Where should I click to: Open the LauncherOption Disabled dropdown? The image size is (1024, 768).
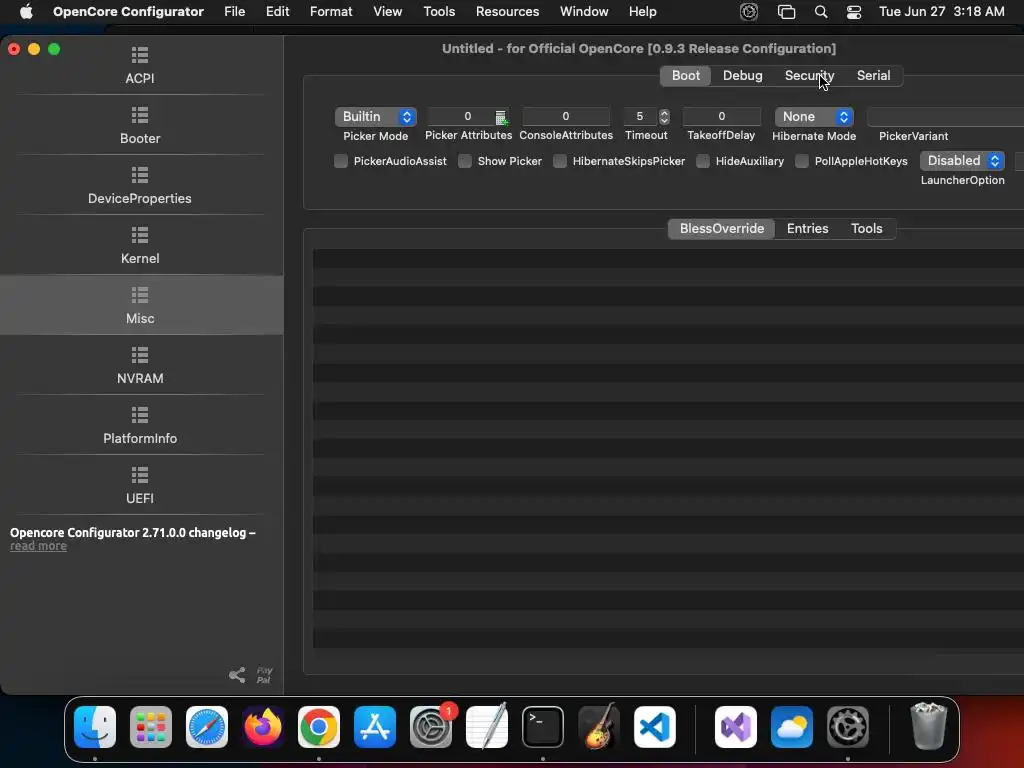[962, 161]
